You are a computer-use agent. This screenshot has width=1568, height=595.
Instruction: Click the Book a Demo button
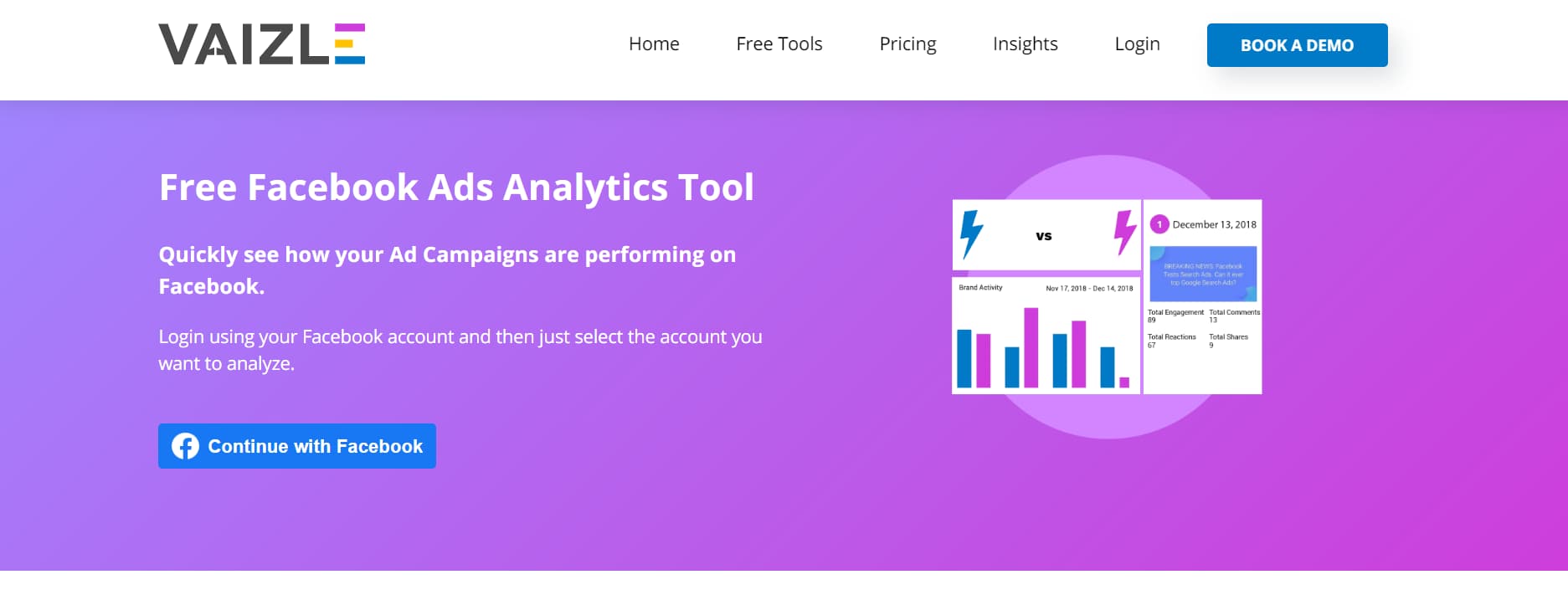[x=1297, y=45]
